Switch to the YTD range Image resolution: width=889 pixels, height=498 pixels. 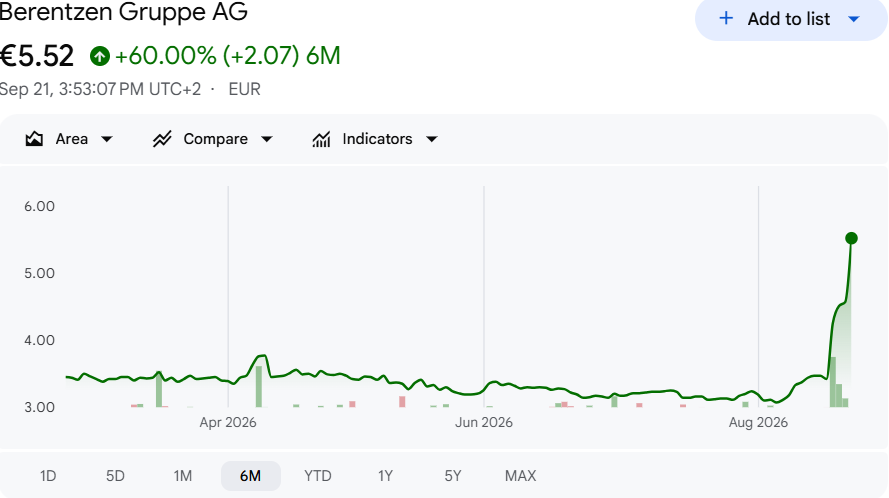[318, 476]
